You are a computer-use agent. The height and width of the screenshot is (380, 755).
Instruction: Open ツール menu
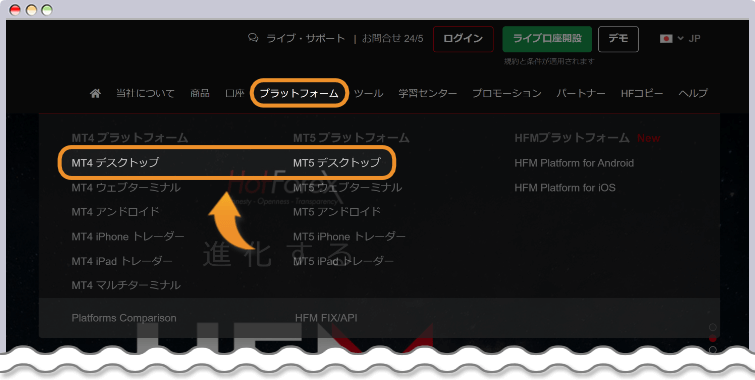368,93
